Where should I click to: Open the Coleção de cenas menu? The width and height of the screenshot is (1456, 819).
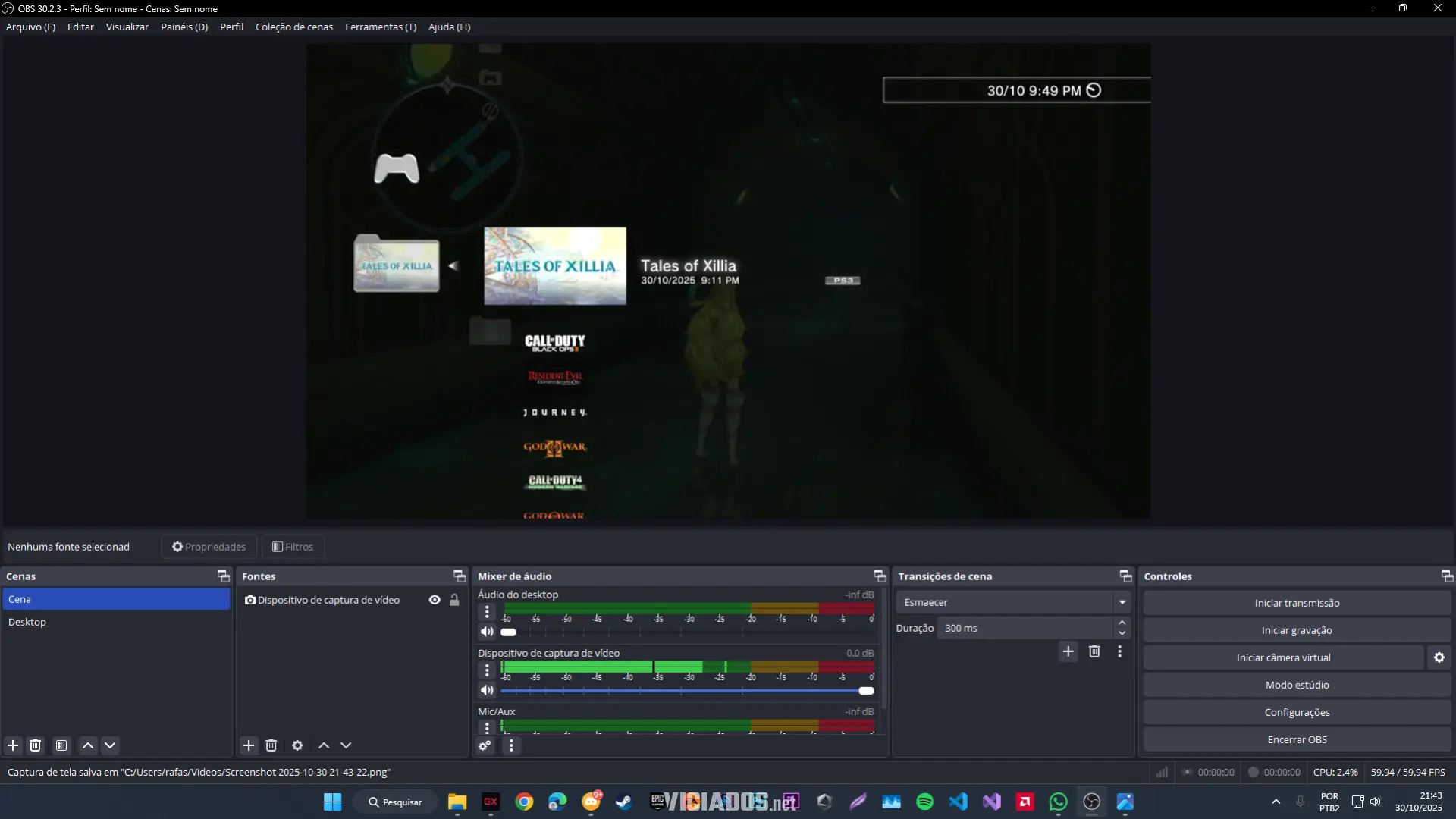pyautogui.click(x=294, y=27)
